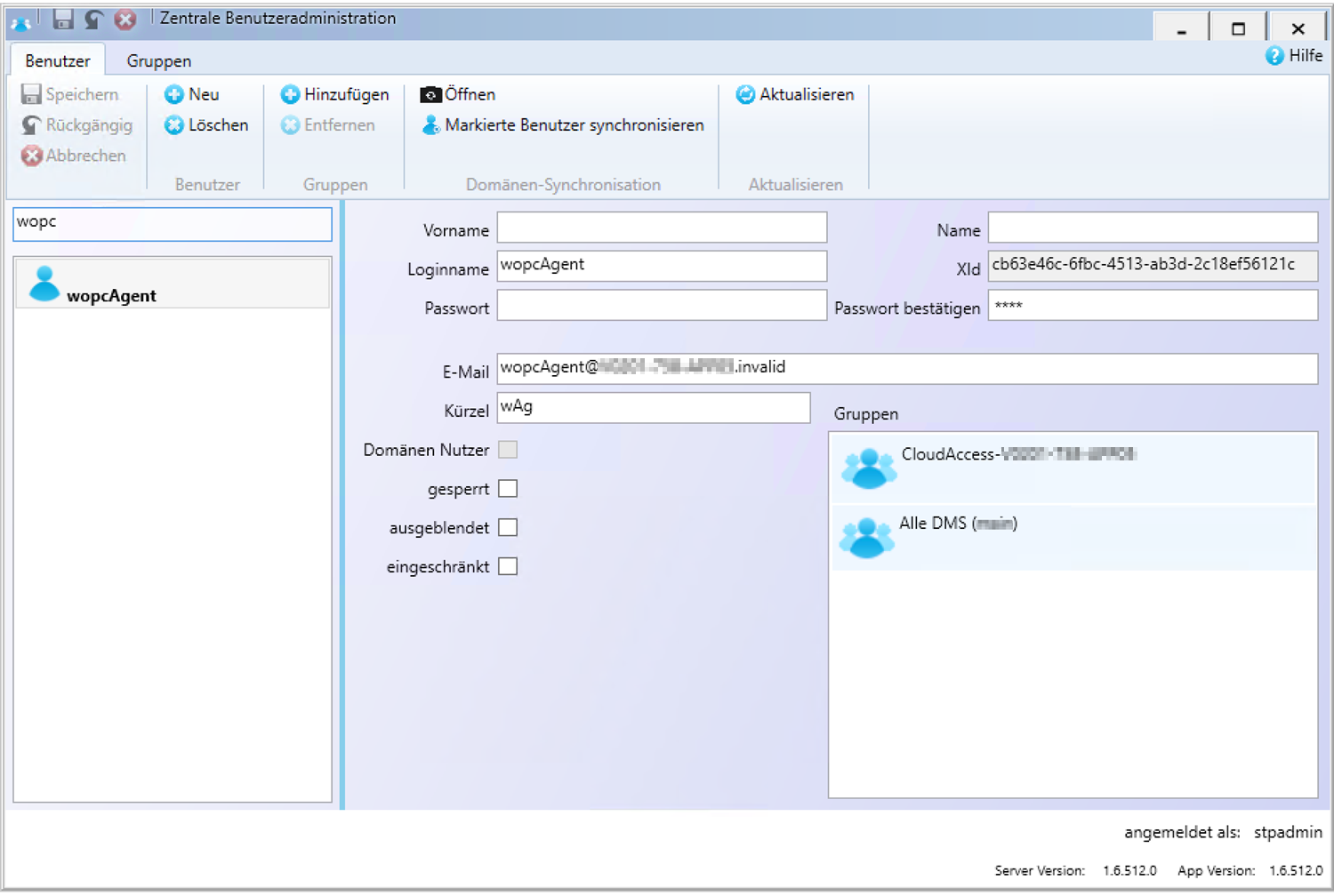Click the CloudAccess group icon
This screenshot has width=1334, height=896.
pyautogui.click(x=869, y=468)
